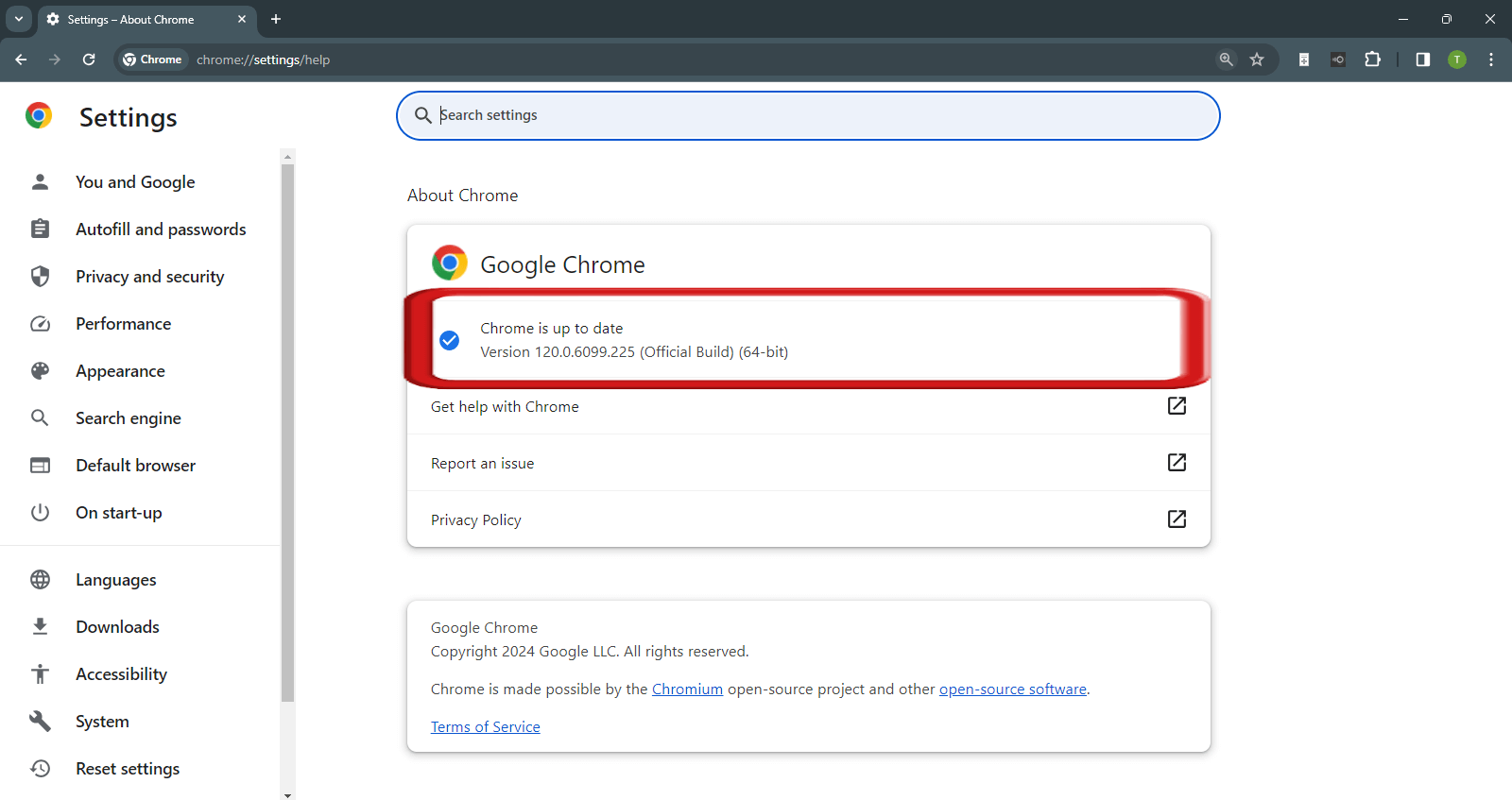Open Search engine settings

[x=129, y=418]
